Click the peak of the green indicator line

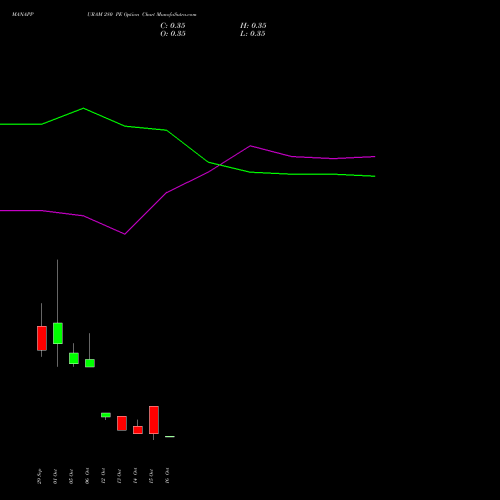[83, 108]
